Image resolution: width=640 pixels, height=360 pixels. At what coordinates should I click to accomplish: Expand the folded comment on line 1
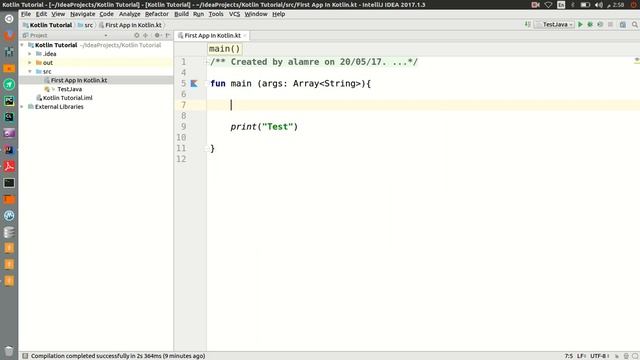[x=207, y=62]
